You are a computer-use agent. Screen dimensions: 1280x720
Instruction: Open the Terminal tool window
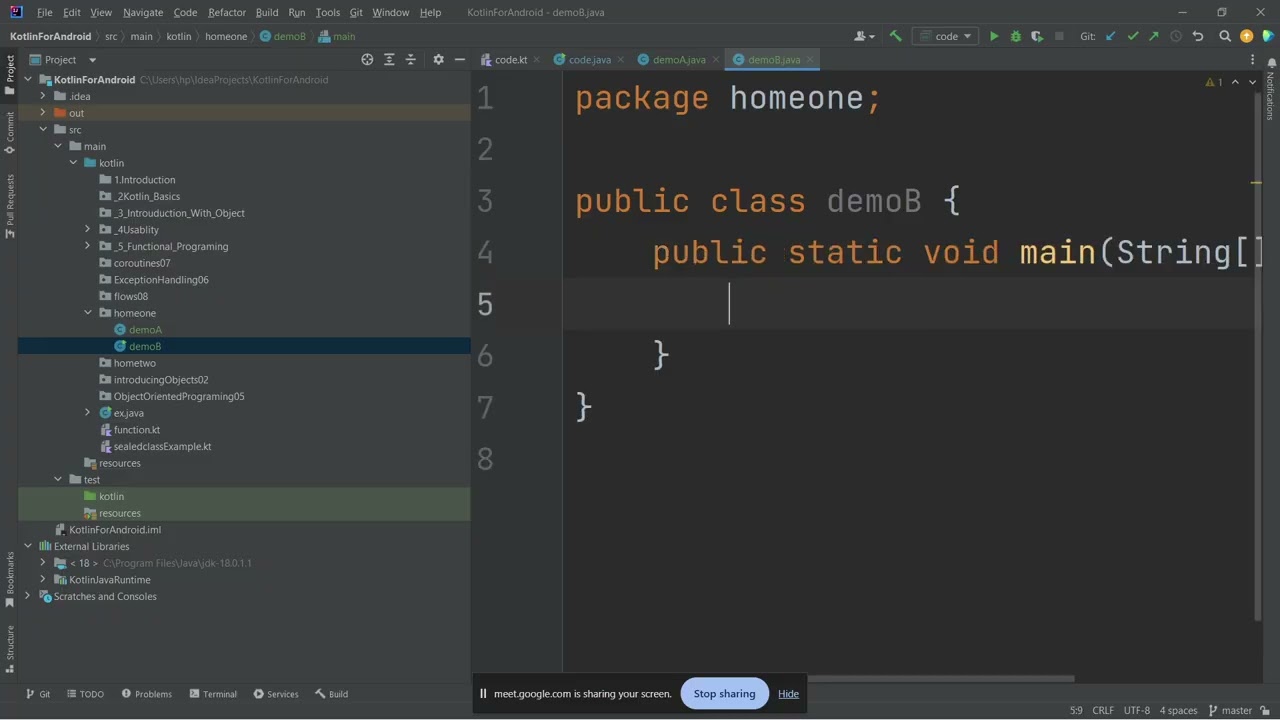(x=212, y=694)
